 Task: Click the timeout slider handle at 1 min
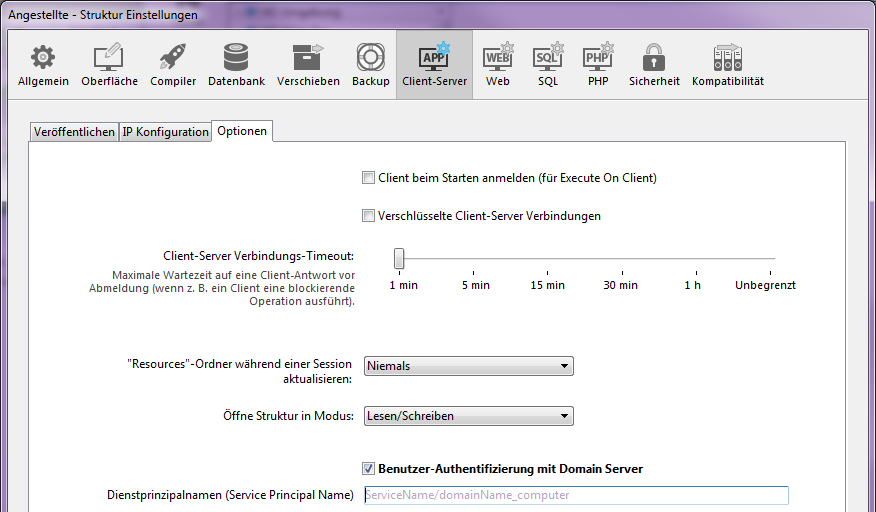[x=399, y=258]
